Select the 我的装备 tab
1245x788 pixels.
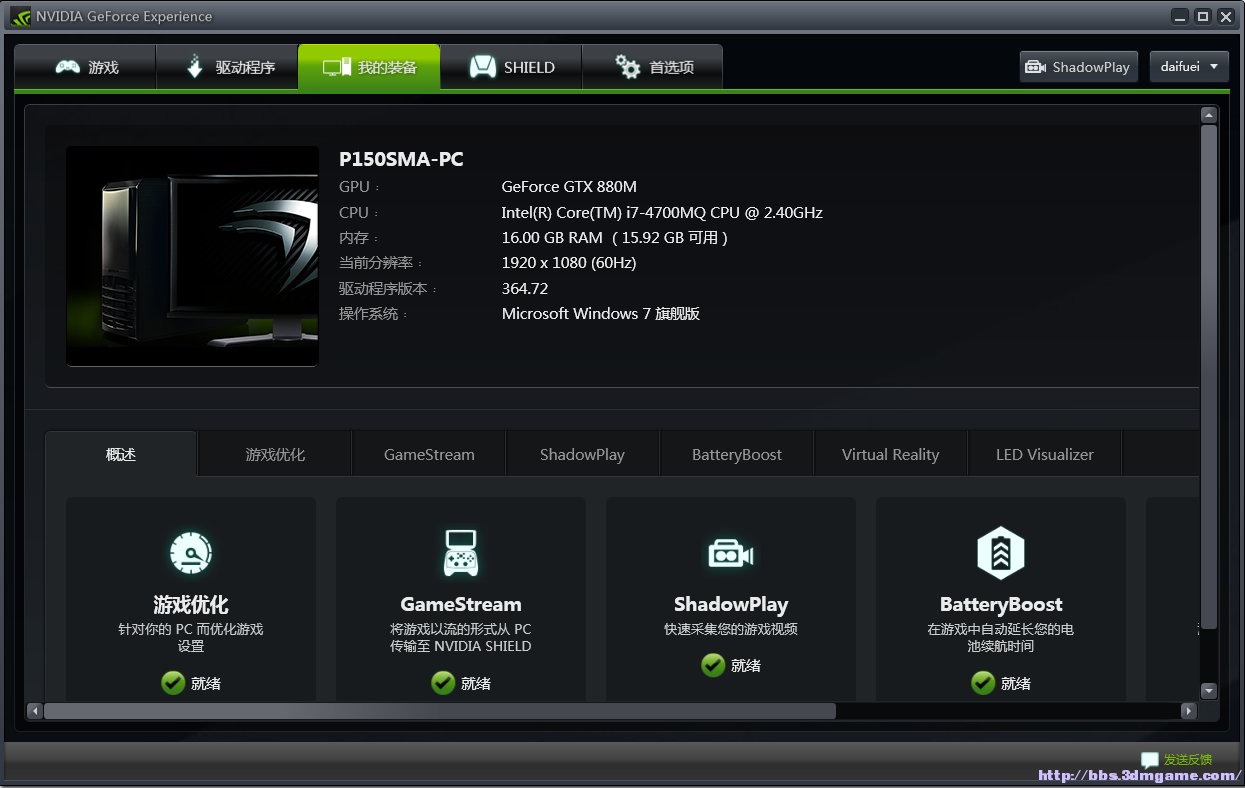pyautogui.click(x=369, y=67)
